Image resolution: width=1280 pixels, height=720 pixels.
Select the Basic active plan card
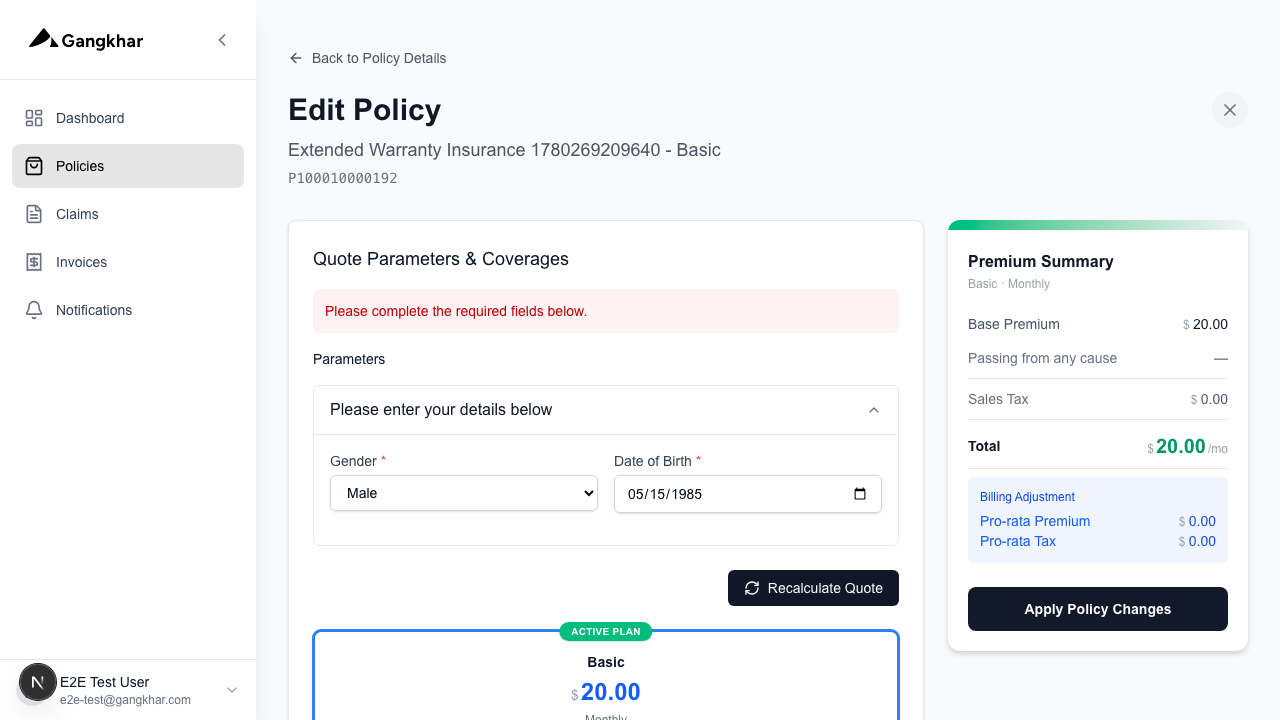point(606,675)
